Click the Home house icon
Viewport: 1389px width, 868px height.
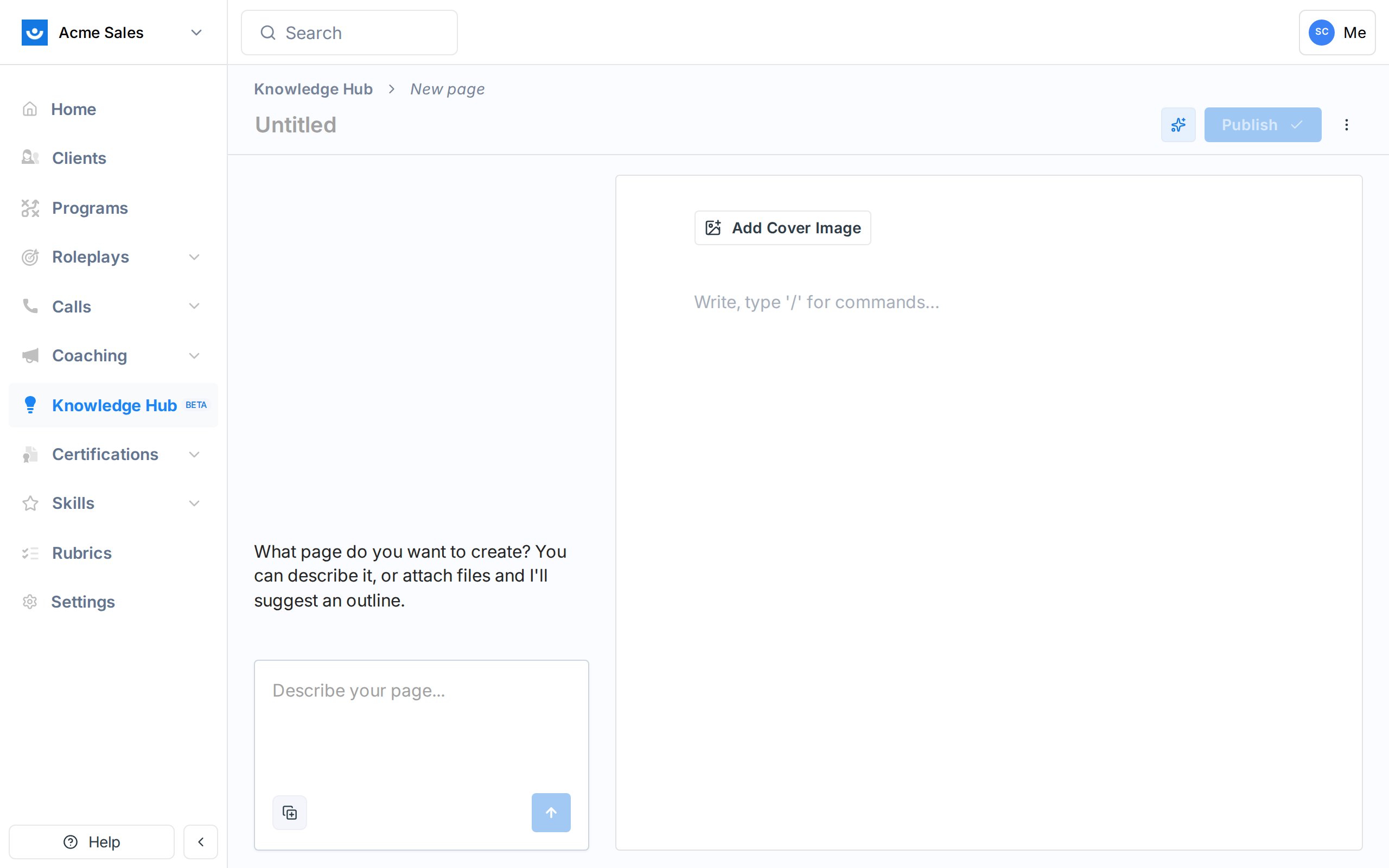(30, 109)
